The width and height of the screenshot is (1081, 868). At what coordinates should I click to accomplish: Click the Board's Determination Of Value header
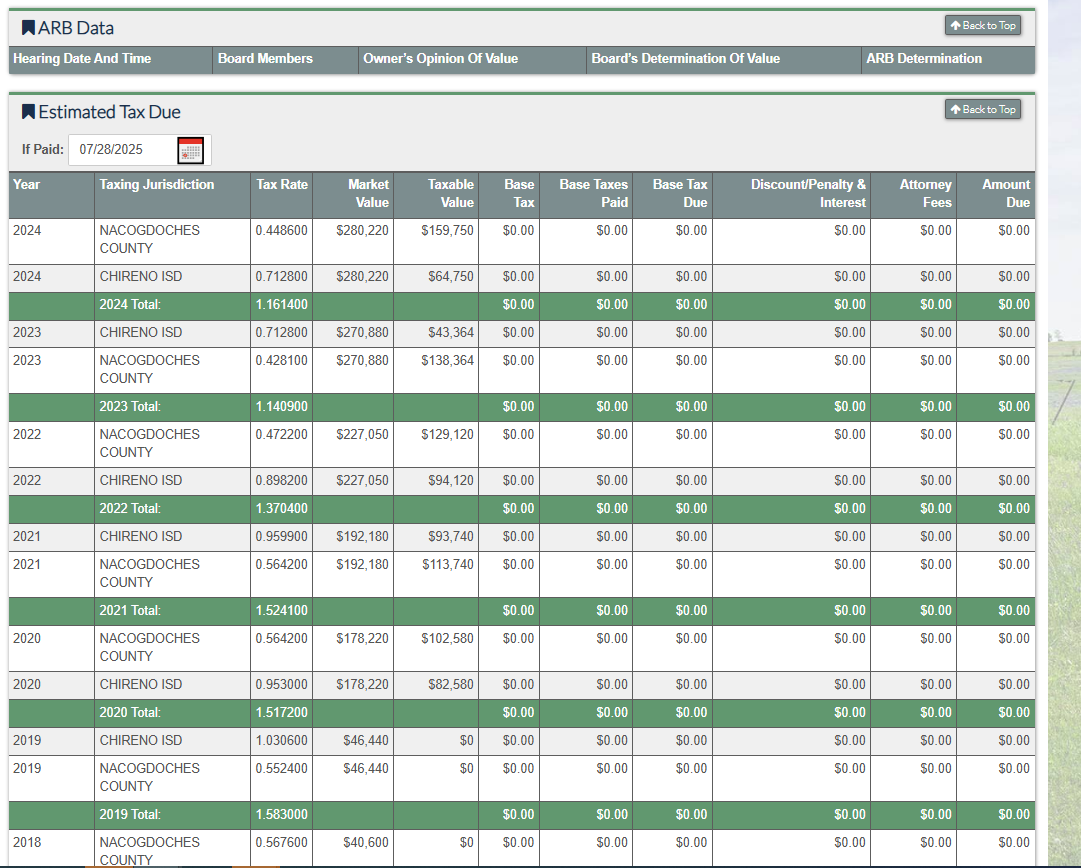click(x=685, y=59)
